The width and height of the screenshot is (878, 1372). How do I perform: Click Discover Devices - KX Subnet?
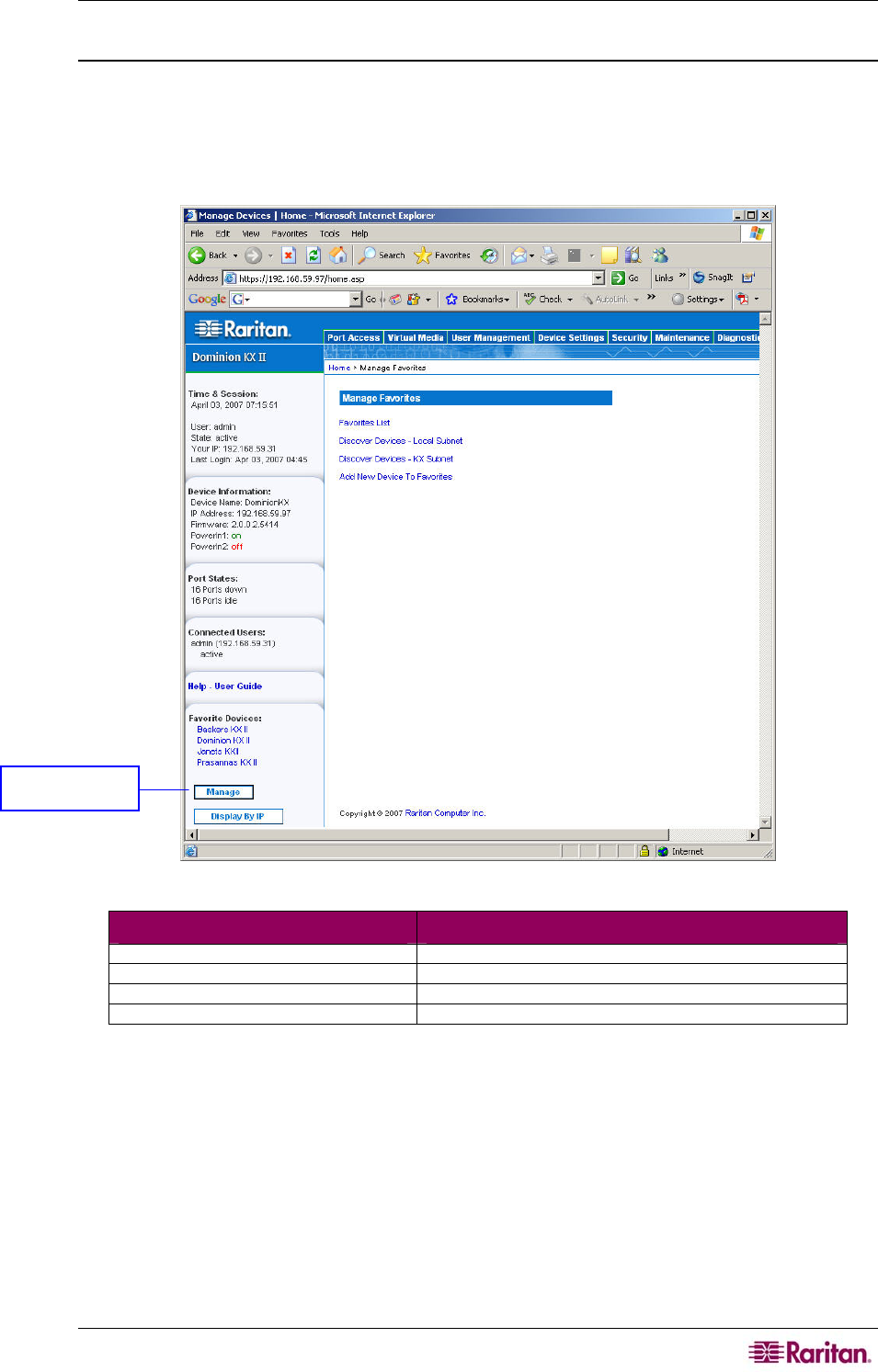[x=396, y=459]
